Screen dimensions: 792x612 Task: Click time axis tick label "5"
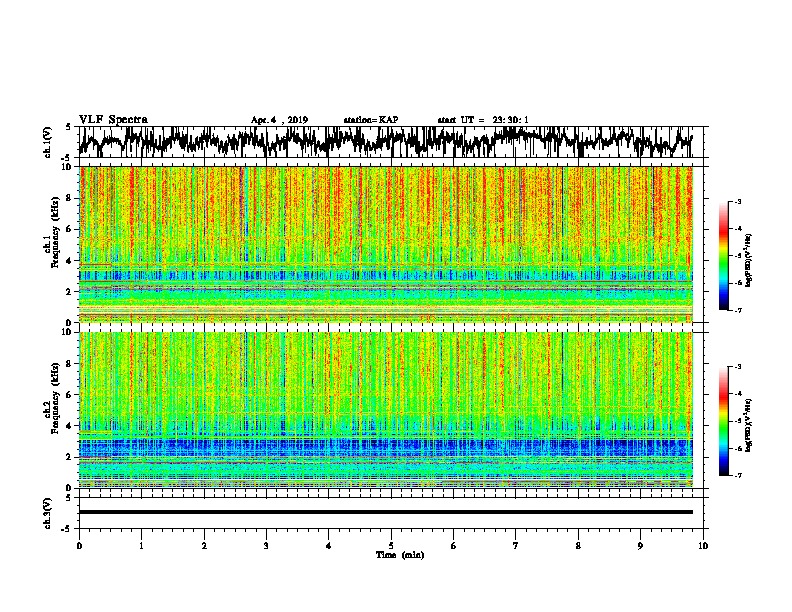point(391,546)
